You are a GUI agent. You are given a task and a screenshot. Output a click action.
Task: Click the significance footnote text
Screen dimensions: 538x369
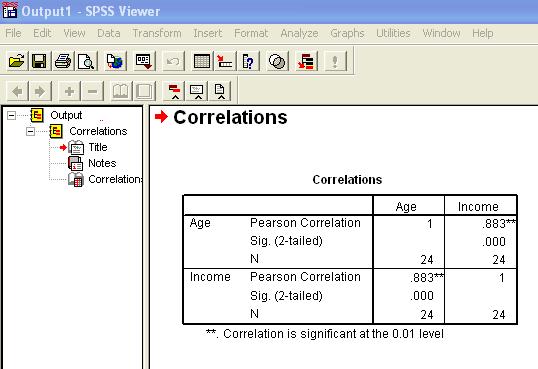325,334
